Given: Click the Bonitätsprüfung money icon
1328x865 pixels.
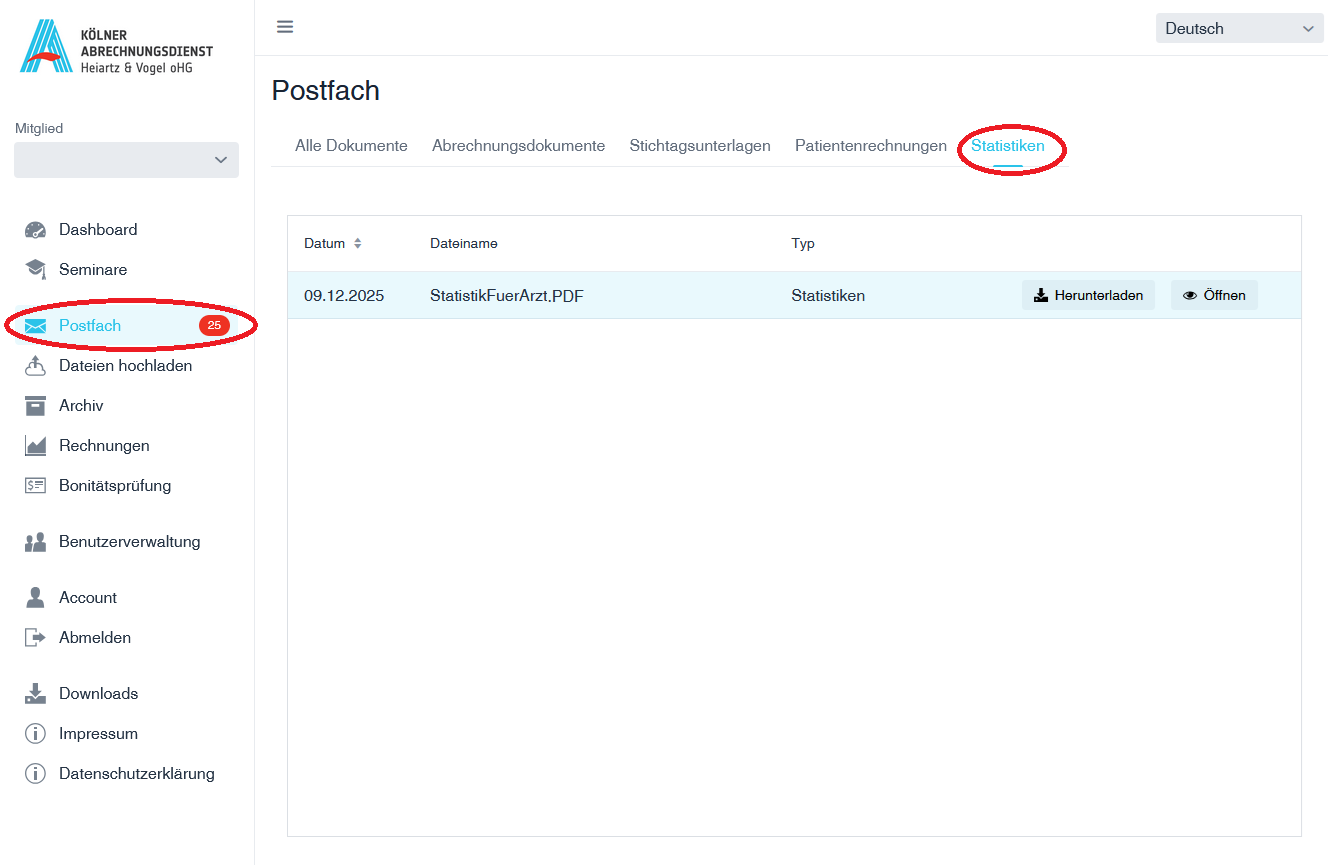Looking at the screenshot, I should pyautogui.click(x=35, y=486).
